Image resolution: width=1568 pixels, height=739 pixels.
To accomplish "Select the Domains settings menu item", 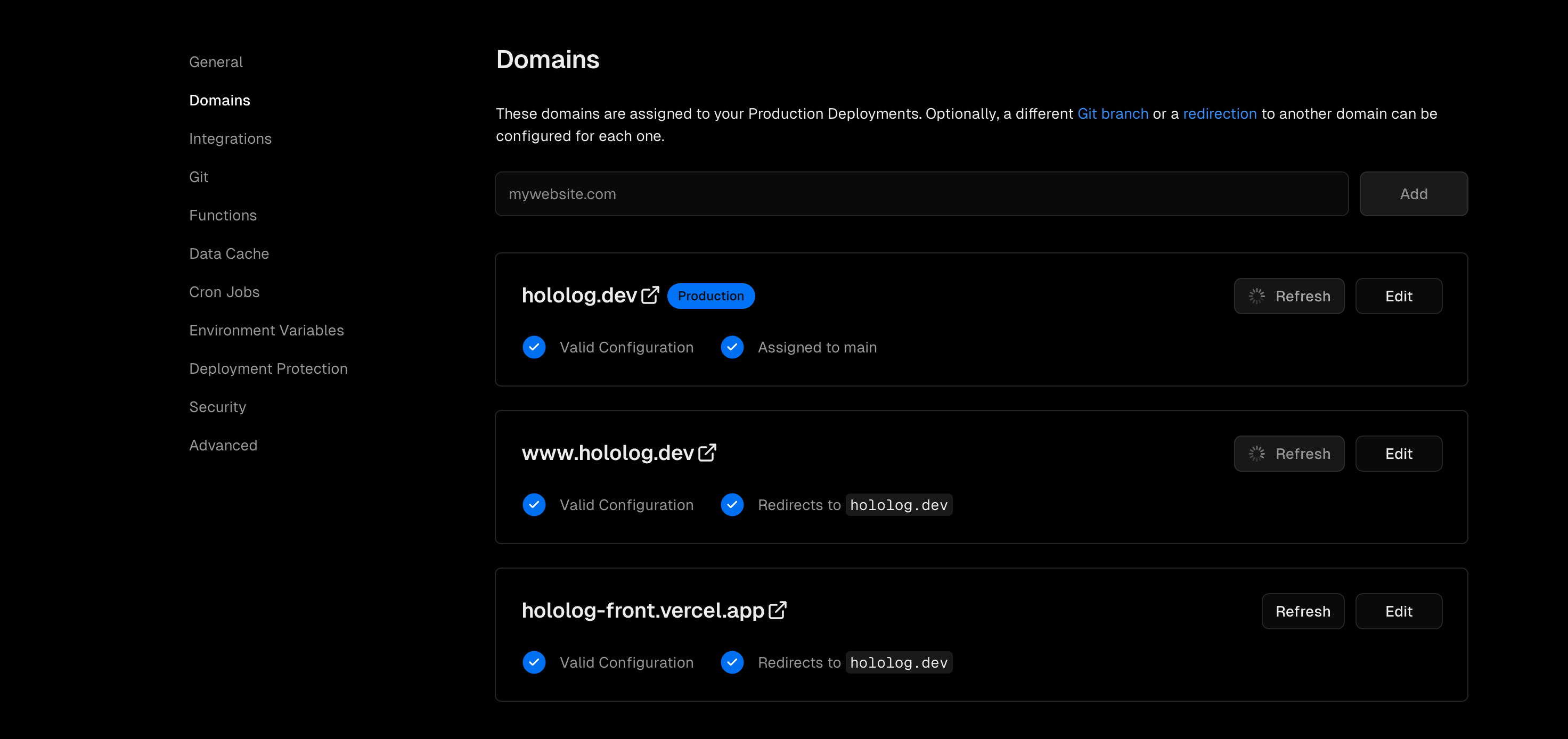I will click(220, 100).
